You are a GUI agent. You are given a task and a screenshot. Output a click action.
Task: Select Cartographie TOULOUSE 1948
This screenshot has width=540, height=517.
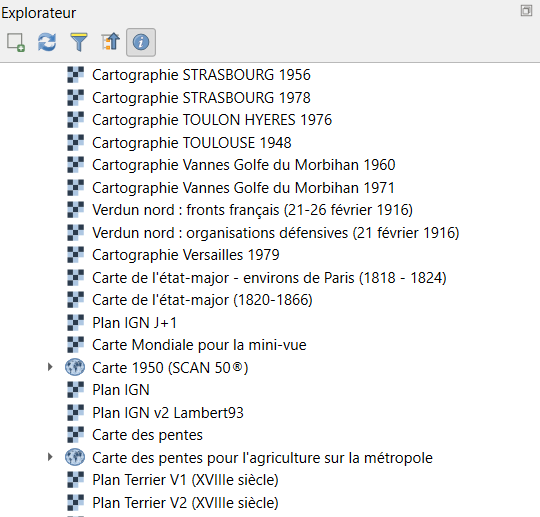click(192, 143)
